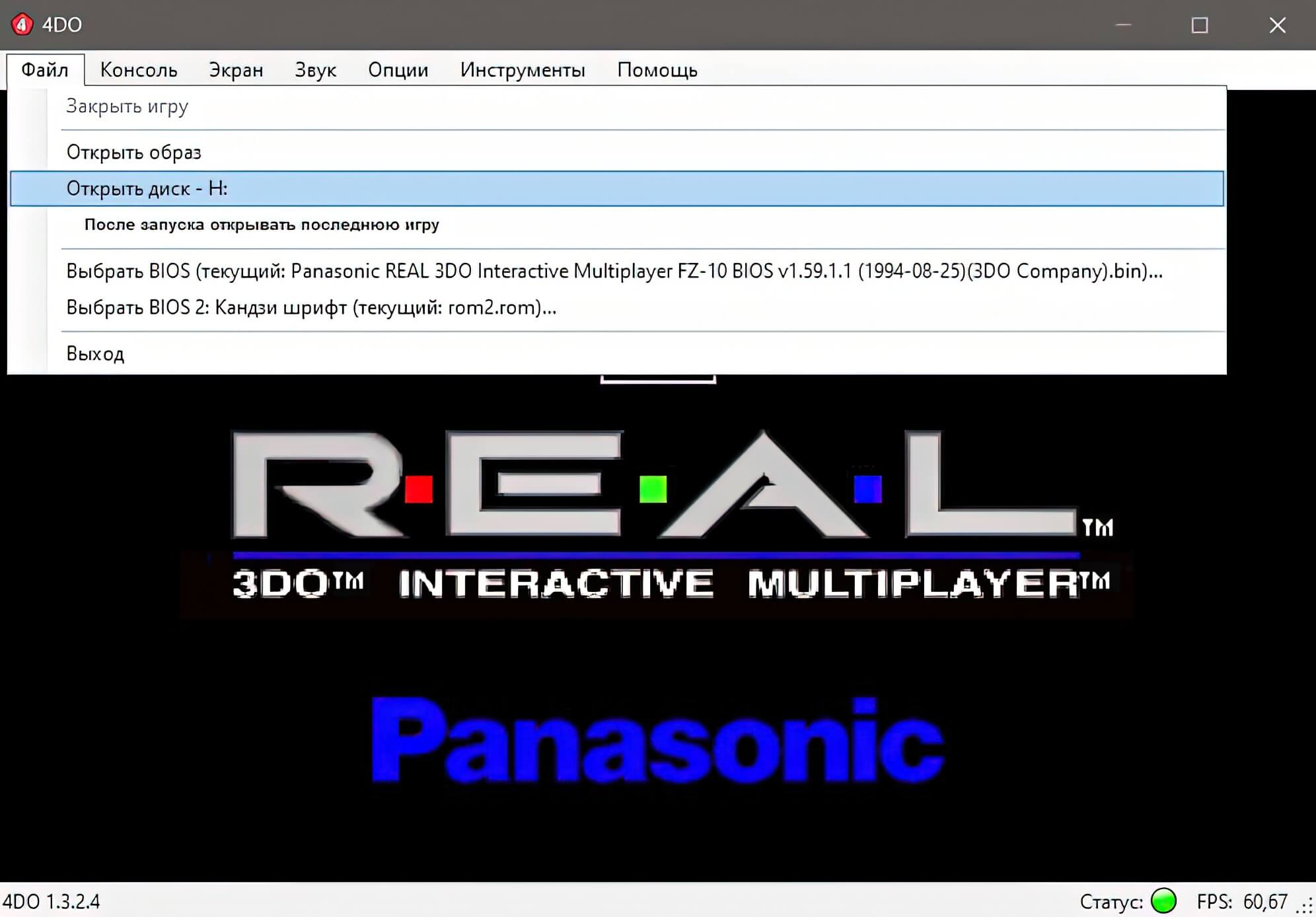The width and height of the screenshot is (1316, 917).
Task: Open the Экран menu
Action: tap(236, 69)
